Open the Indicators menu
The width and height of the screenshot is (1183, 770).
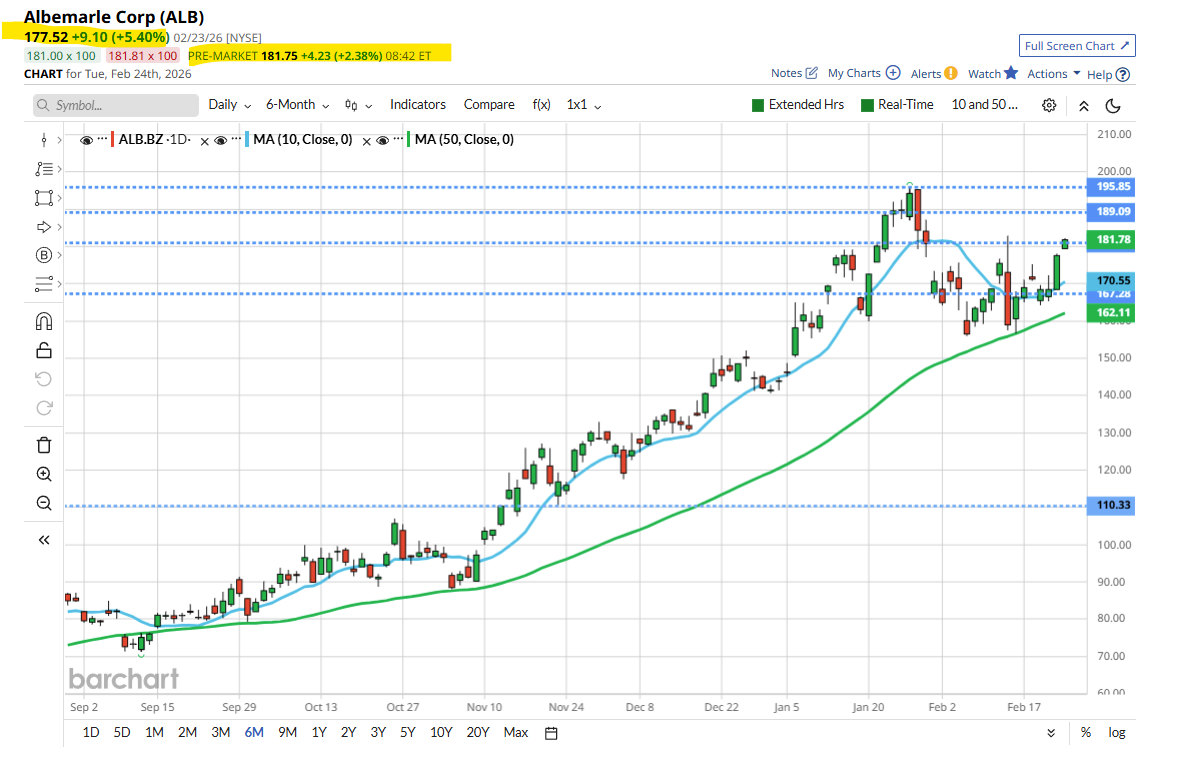coord(417,105)
